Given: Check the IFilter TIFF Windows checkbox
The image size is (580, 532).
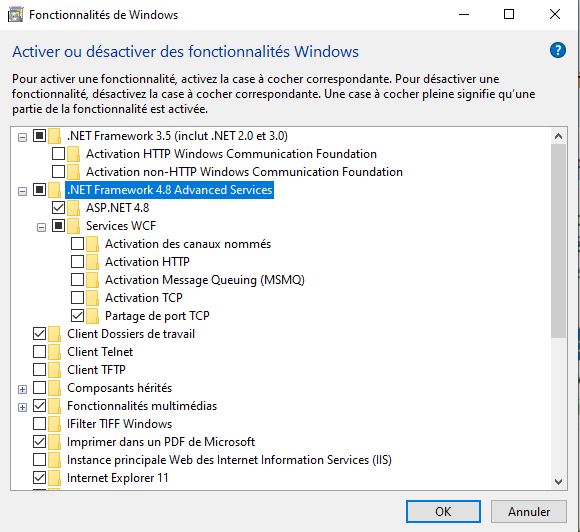Looking at the screenshot, I should [40, 424].
